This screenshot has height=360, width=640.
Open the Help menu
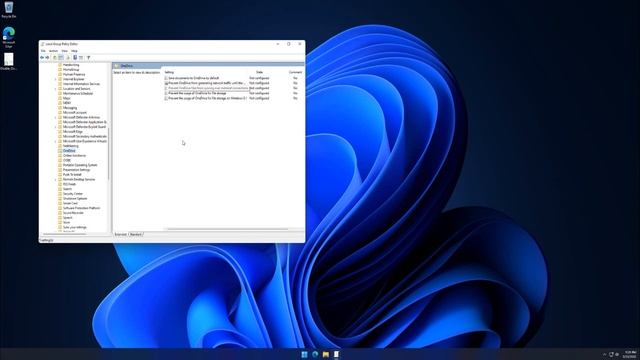click(x=74, y=51)
